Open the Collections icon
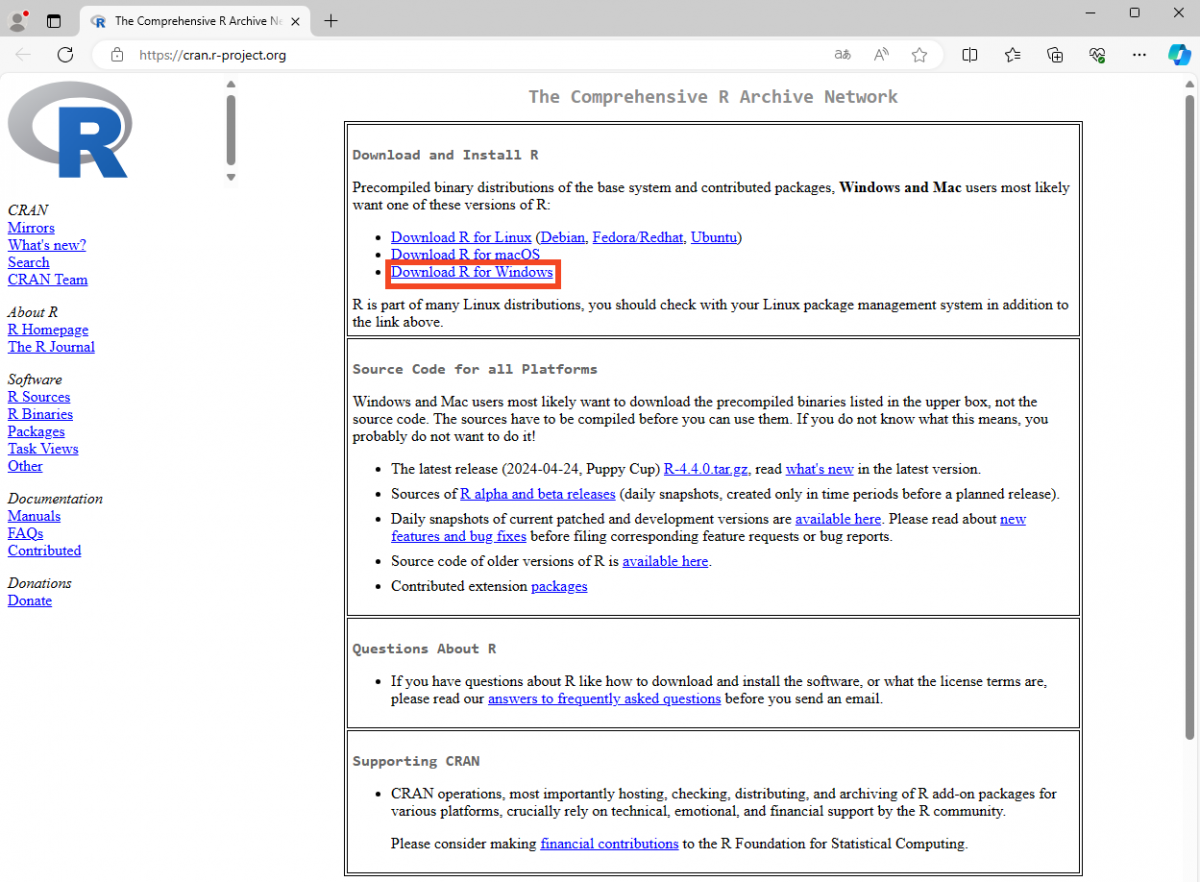 click(x=1054, y=54)
